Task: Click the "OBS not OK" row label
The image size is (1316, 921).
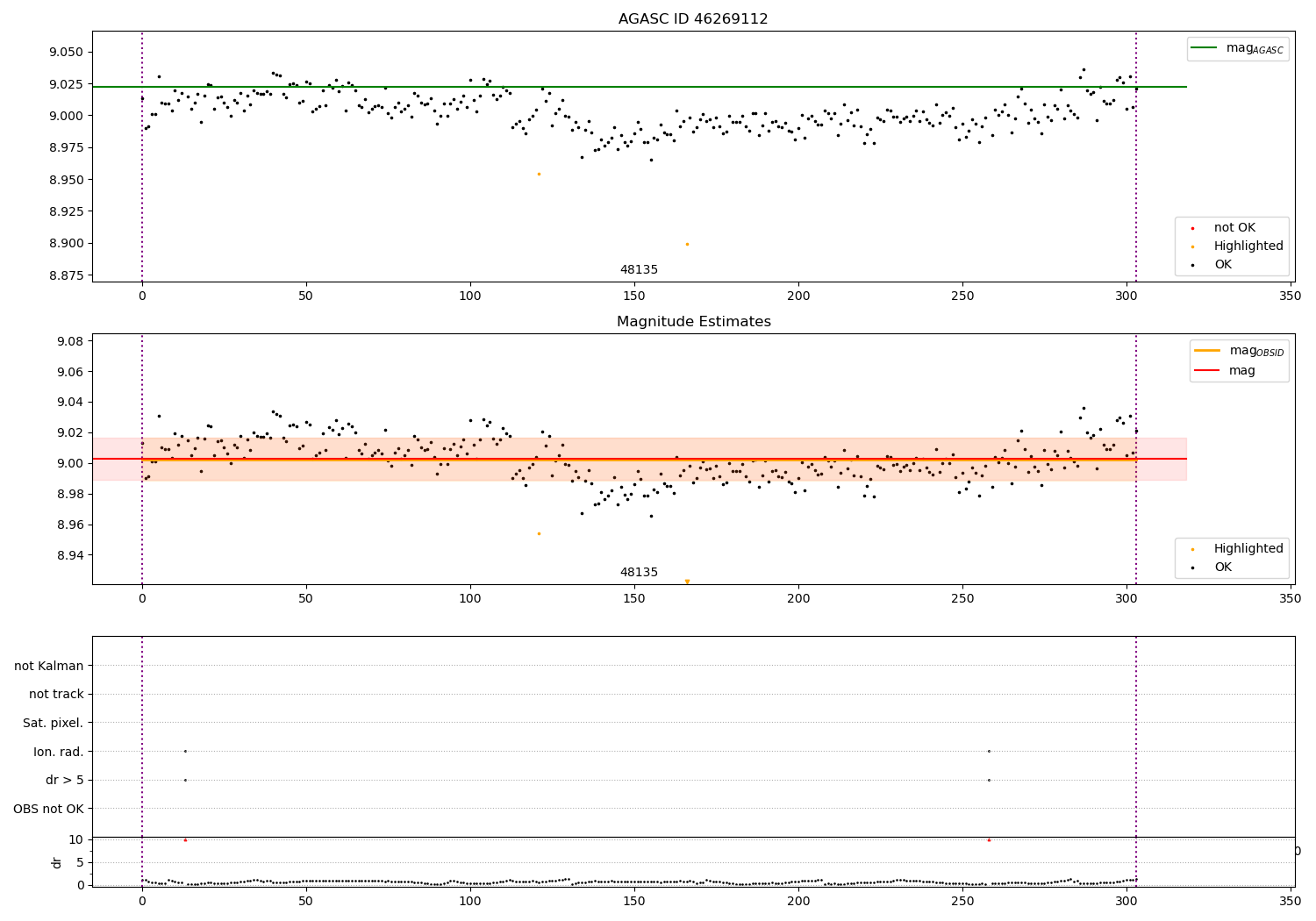Action: pyautogui.click(x=49, y=810)
